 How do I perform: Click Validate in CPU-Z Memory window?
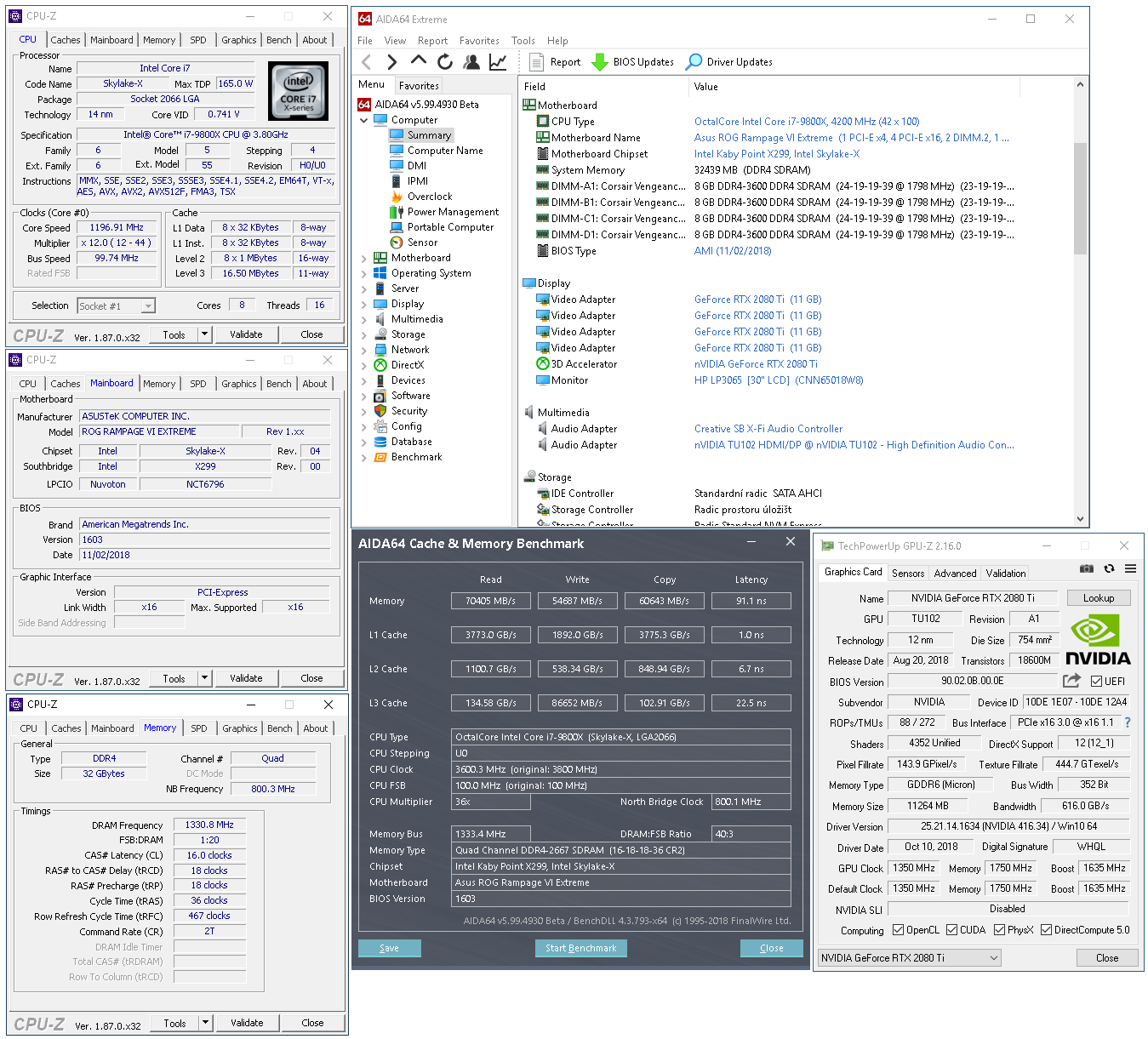tap(247, 1023)
